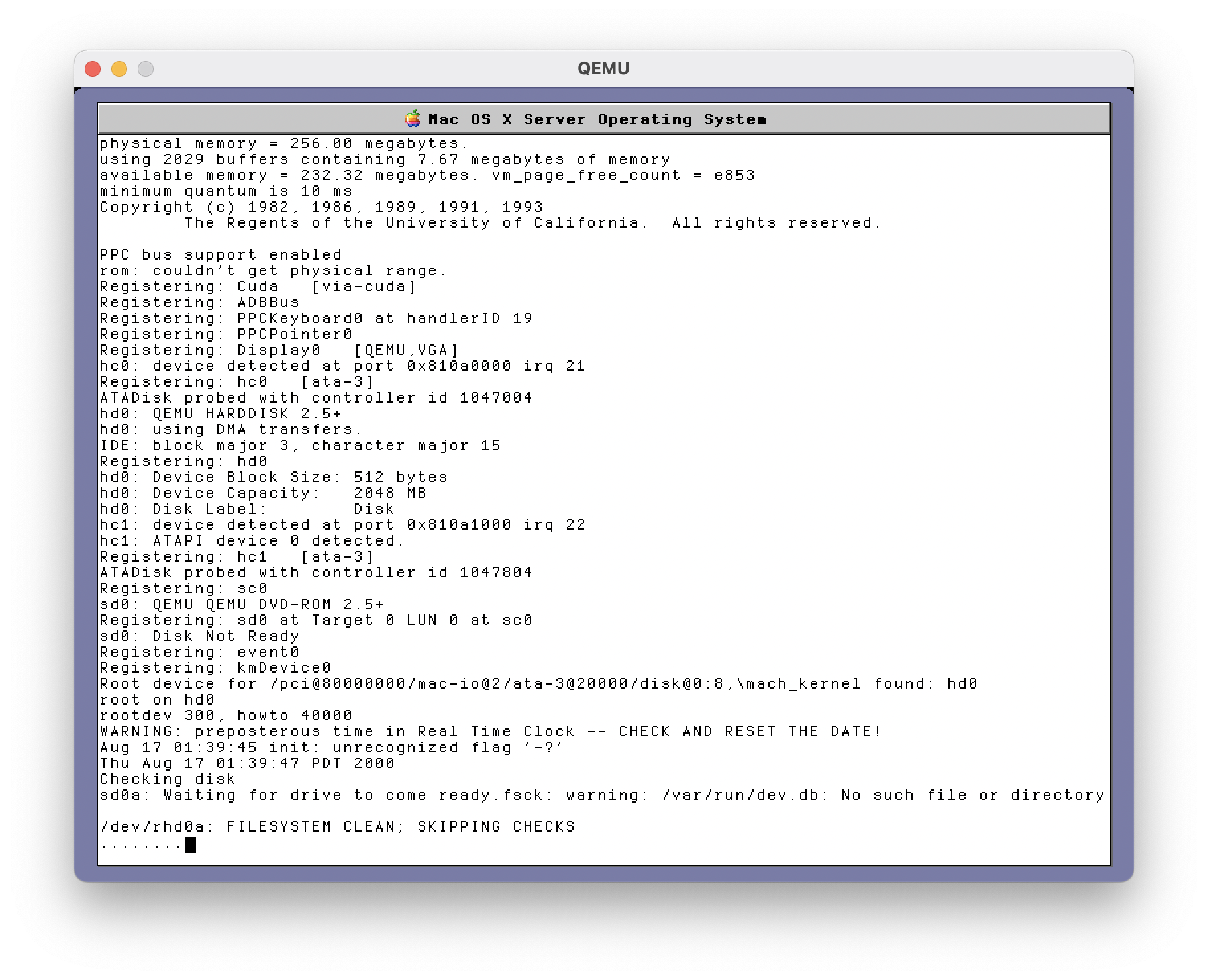Click 'hd0: Device Block Size: 512 bytes' line
Viewport: 1208px width, 980px height.
[274, 477]
